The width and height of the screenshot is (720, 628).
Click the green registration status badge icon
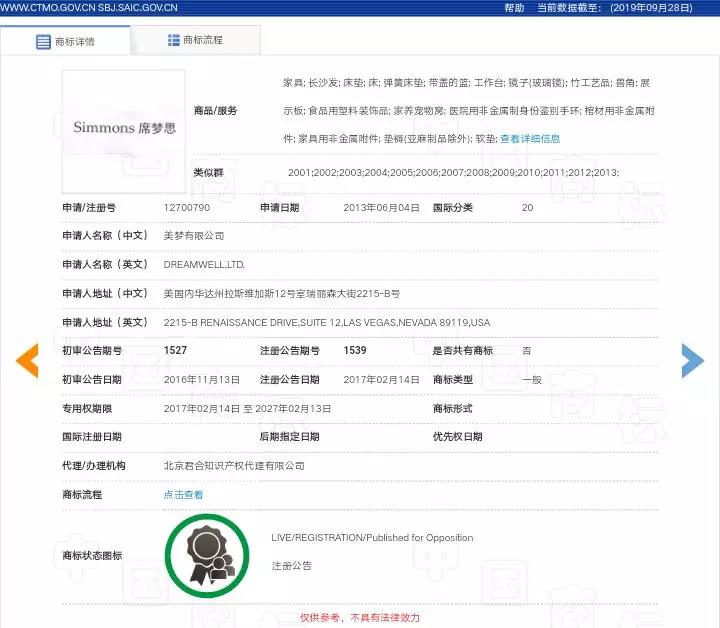(x=208, y=551)
